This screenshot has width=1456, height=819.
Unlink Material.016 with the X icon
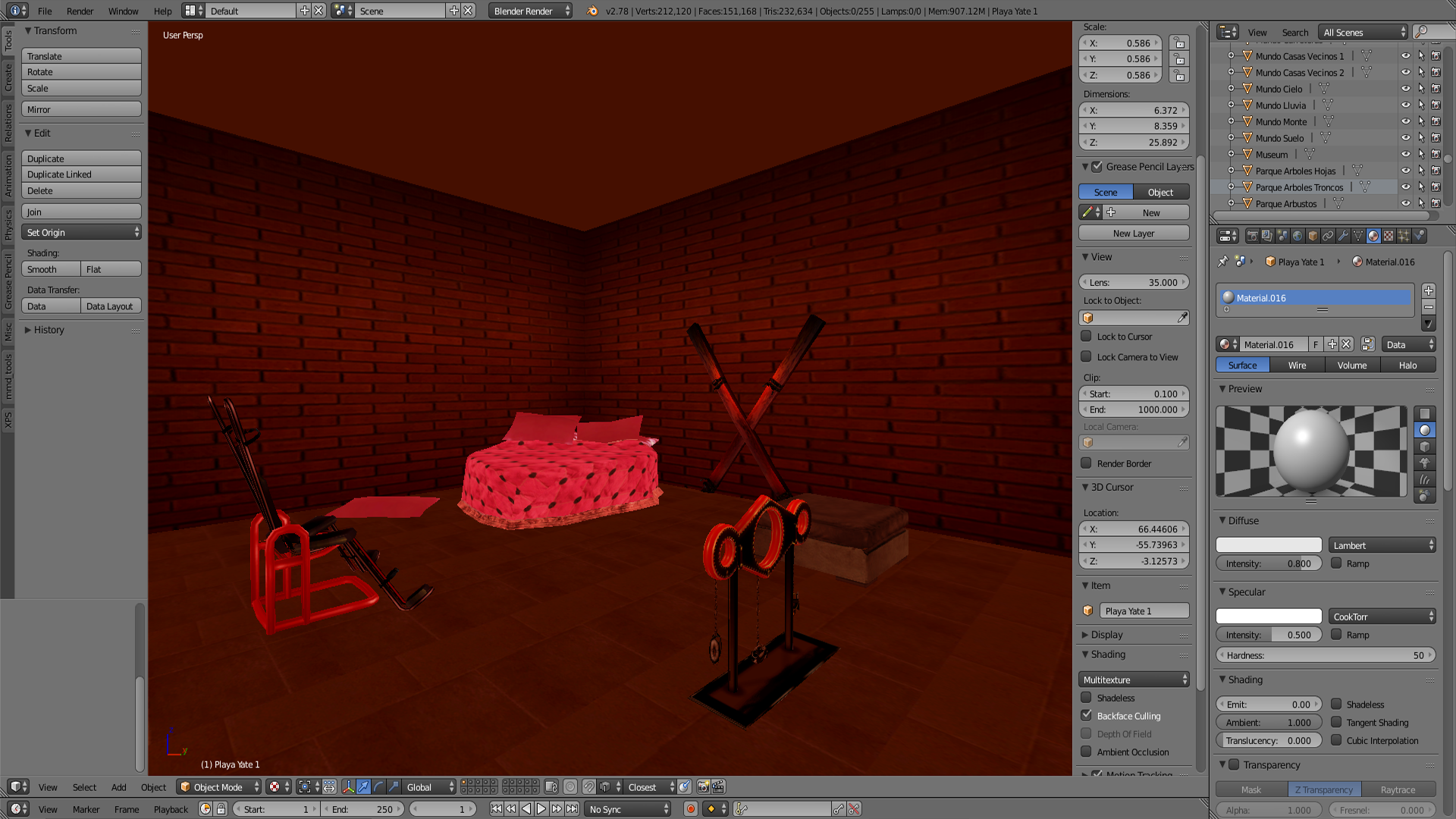pyautogui.click(x=1347, y=344)
